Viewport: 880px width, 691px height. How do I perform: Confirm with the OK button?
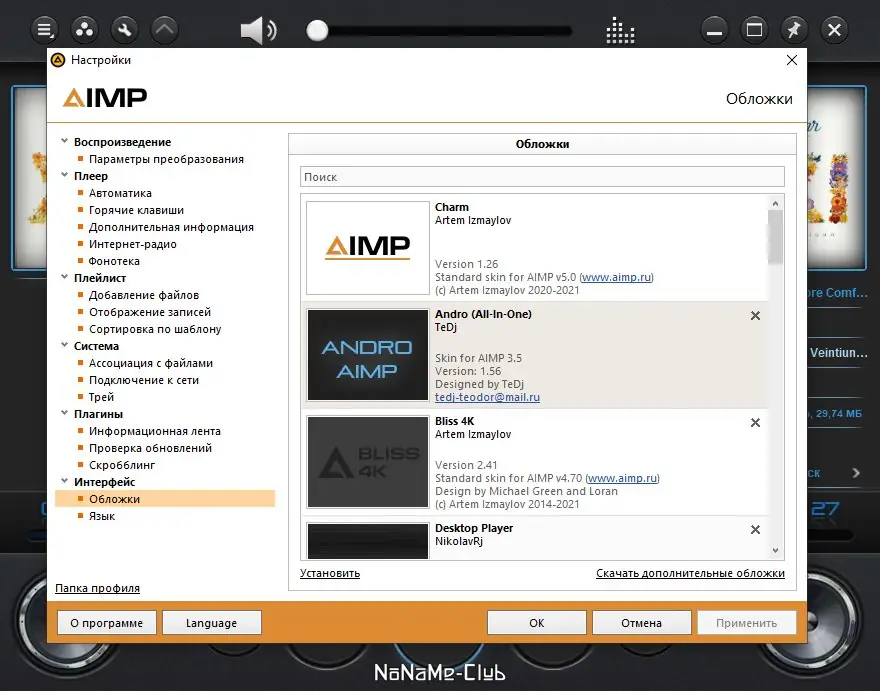pos(537,623)
